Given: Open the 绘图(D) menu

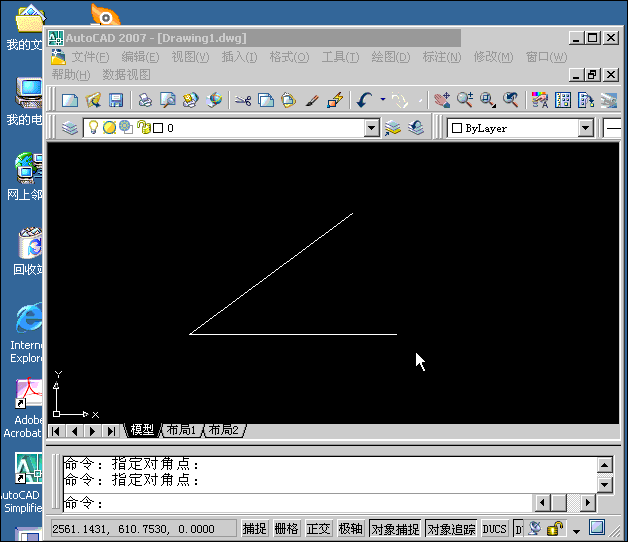Looking at the screenshot, I should click(390, 57).
